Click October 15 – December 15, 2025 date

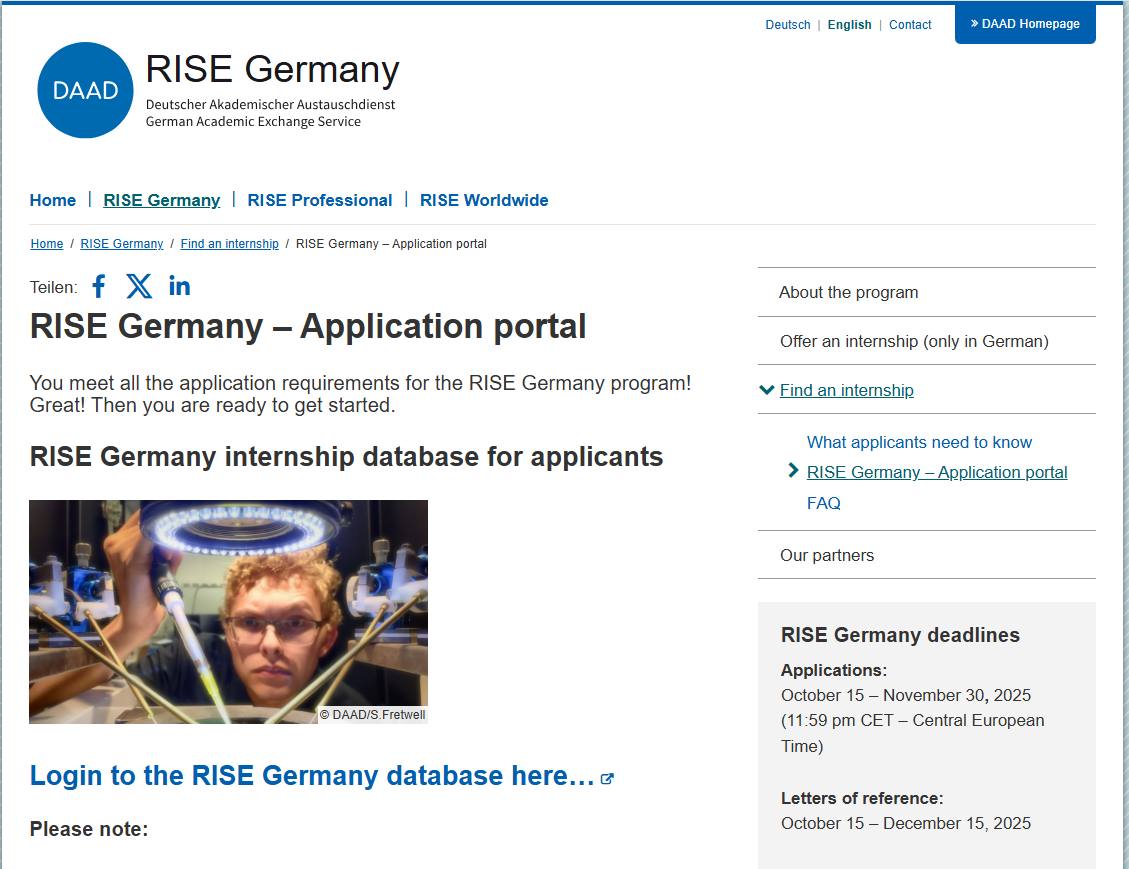[x=906, y=824]
